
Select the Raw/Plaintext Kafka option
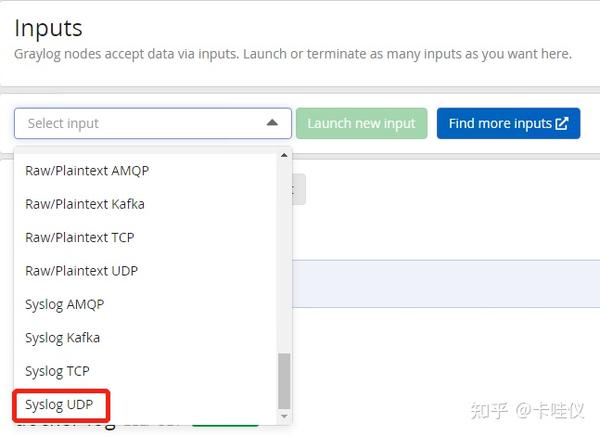[85, 204]
